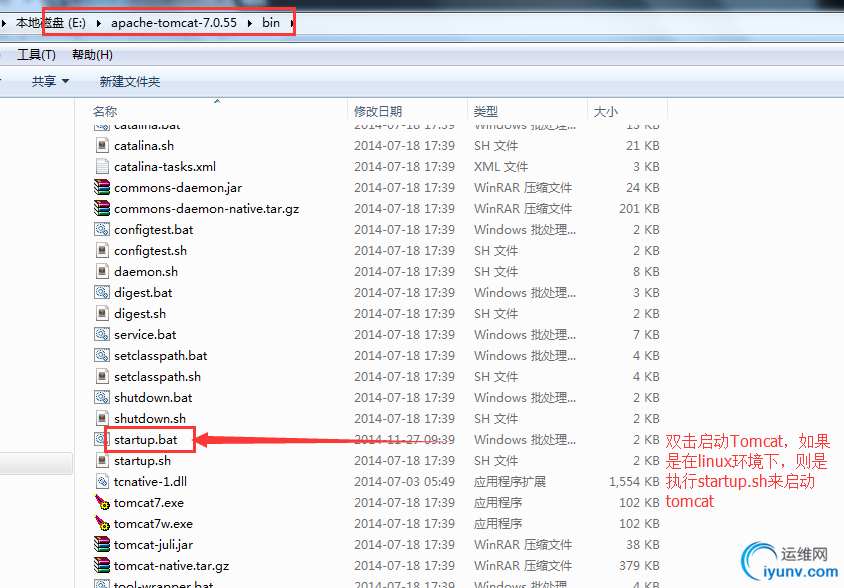Click the commons-daemon-native.tar.gz archive icon
844x588 pixels.
tap(102, 208)
